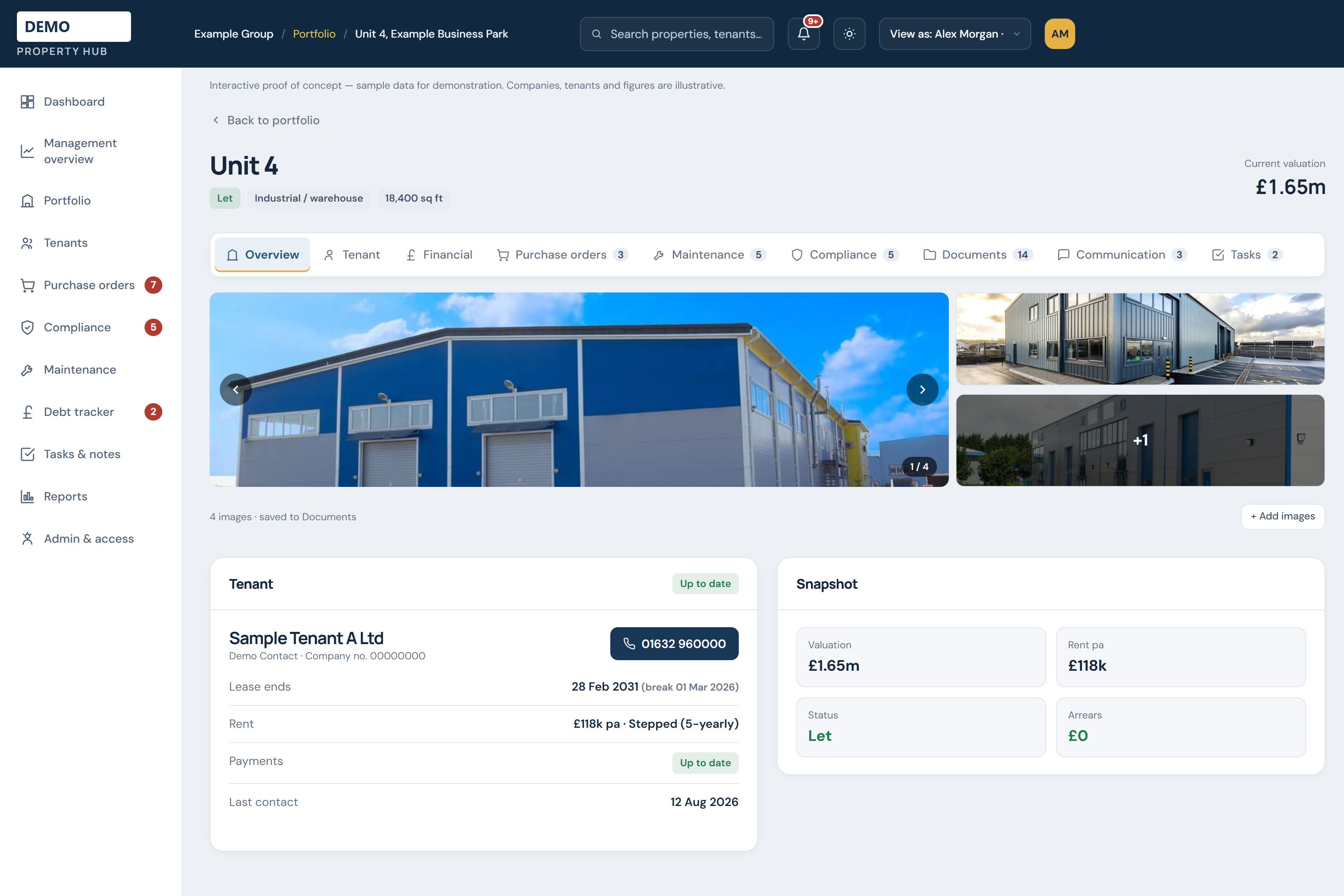Screen dimensions: 1344x896
Task: Click the Arrears £0 snapshot card
Action: pyautogui.click(x=1180, y=727)
